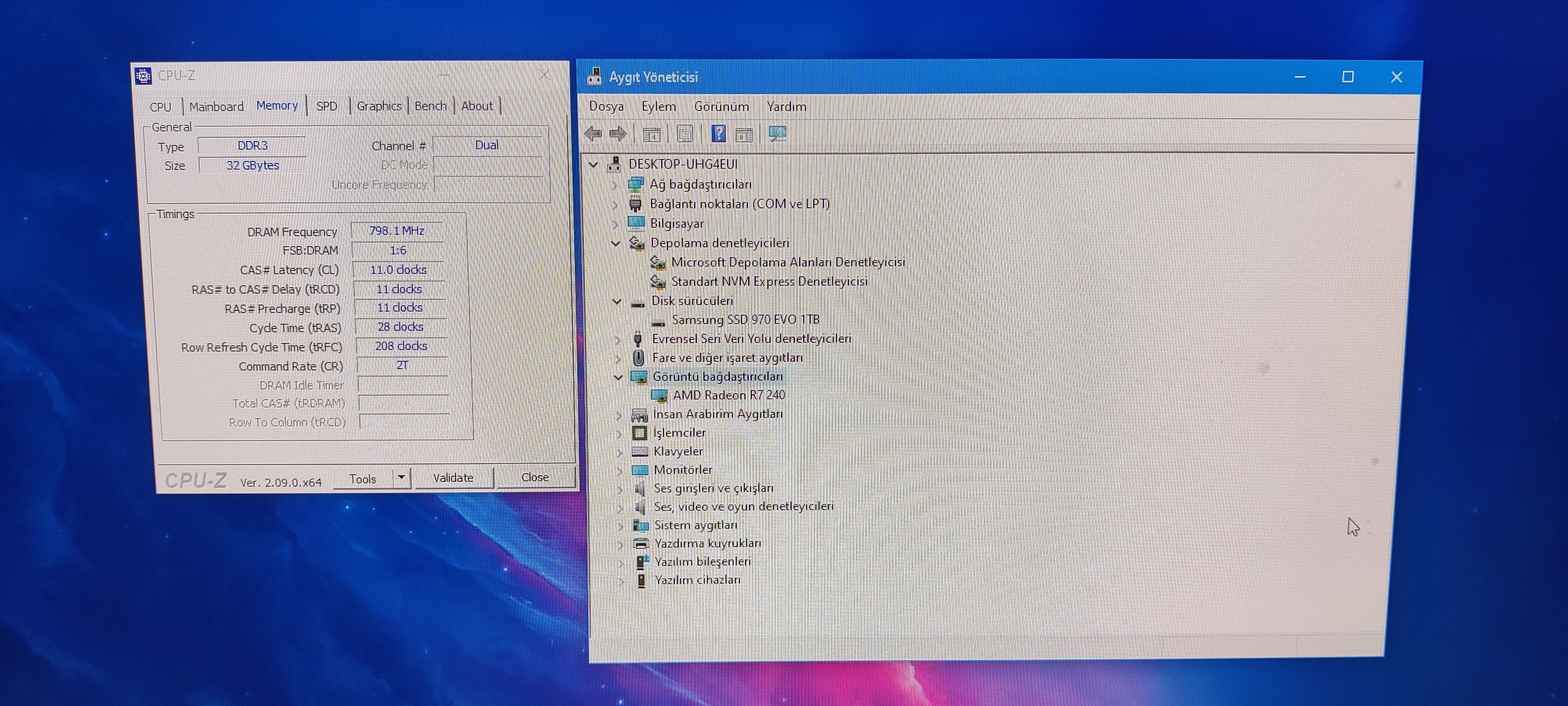This screenshot has height=706, width=1568.
Task: Switch to the SPD tab in CPU-Z
Action: tap(327, 106)
